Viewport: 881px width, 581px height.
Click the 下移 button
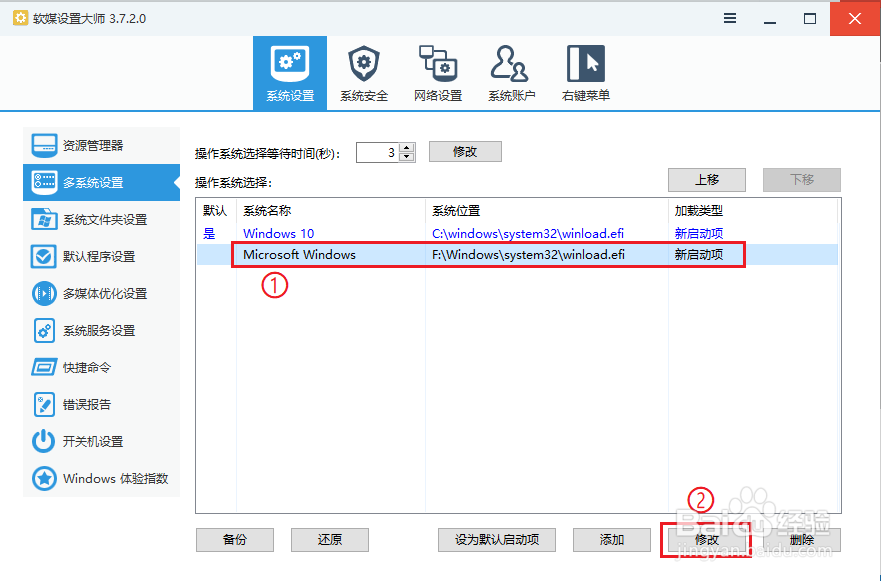pyautogui.click(x=802, y=180)
